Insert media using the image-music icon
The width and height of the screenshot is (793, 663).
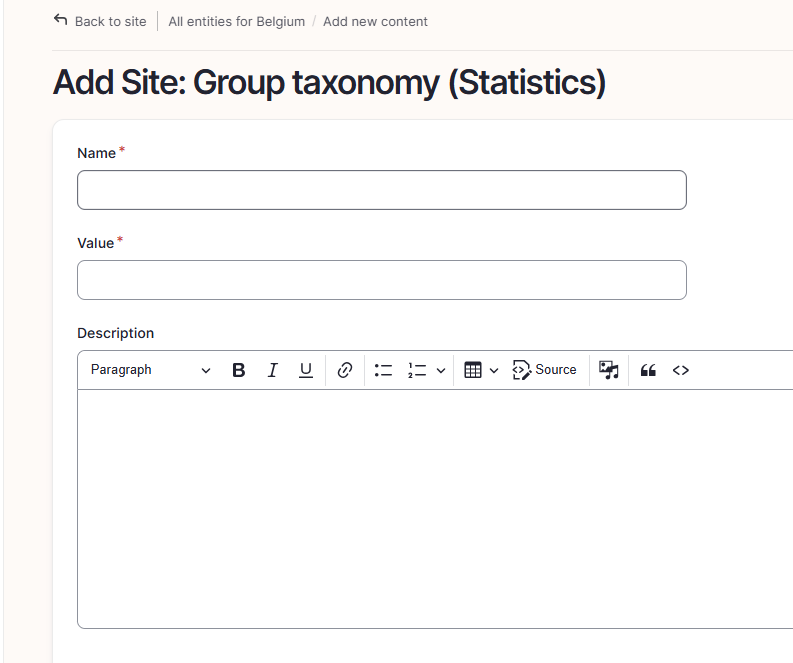point(608,370)
